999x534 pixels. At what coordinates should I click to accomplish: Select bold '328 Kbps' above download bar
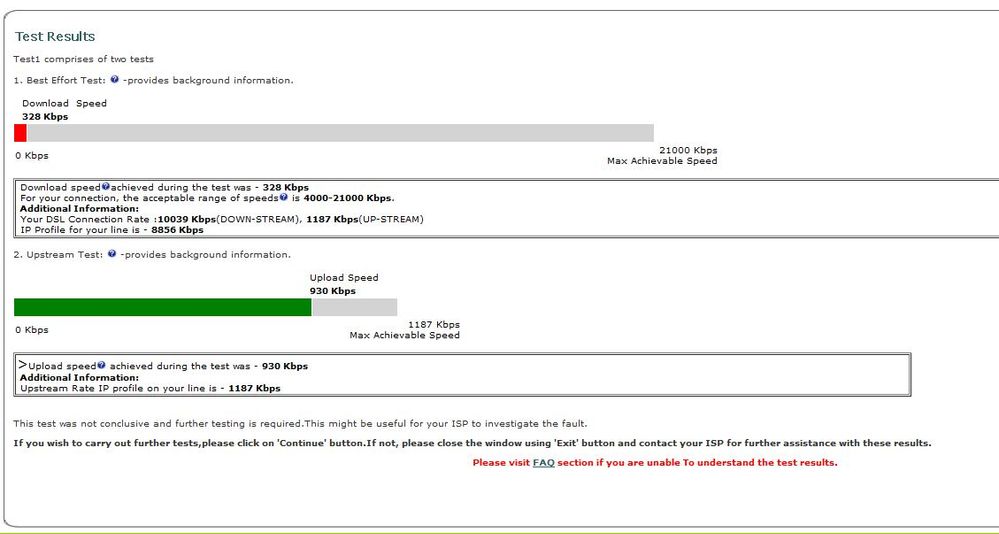(x=45, y=117)
